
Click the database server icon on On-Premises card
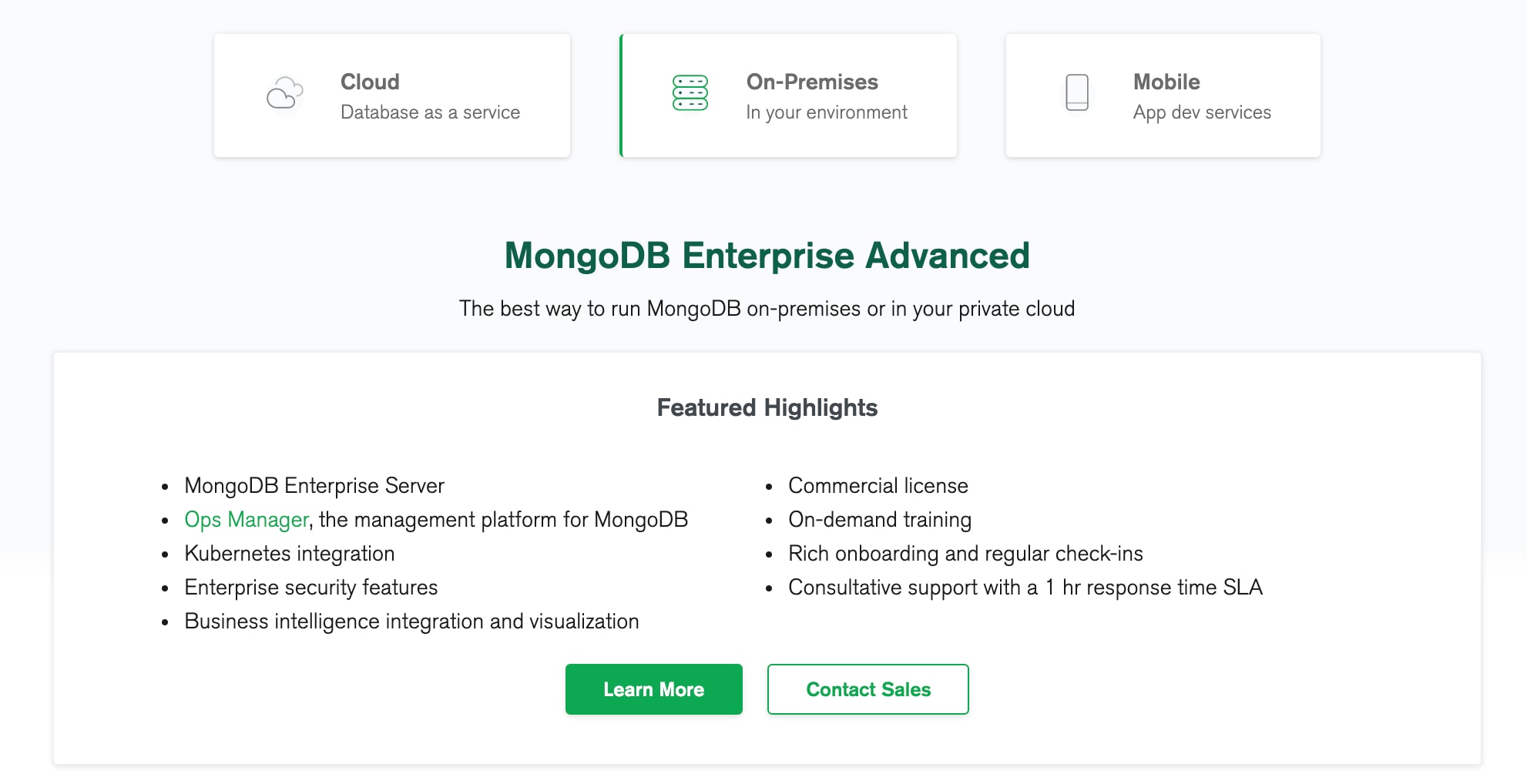coord(690,94)
